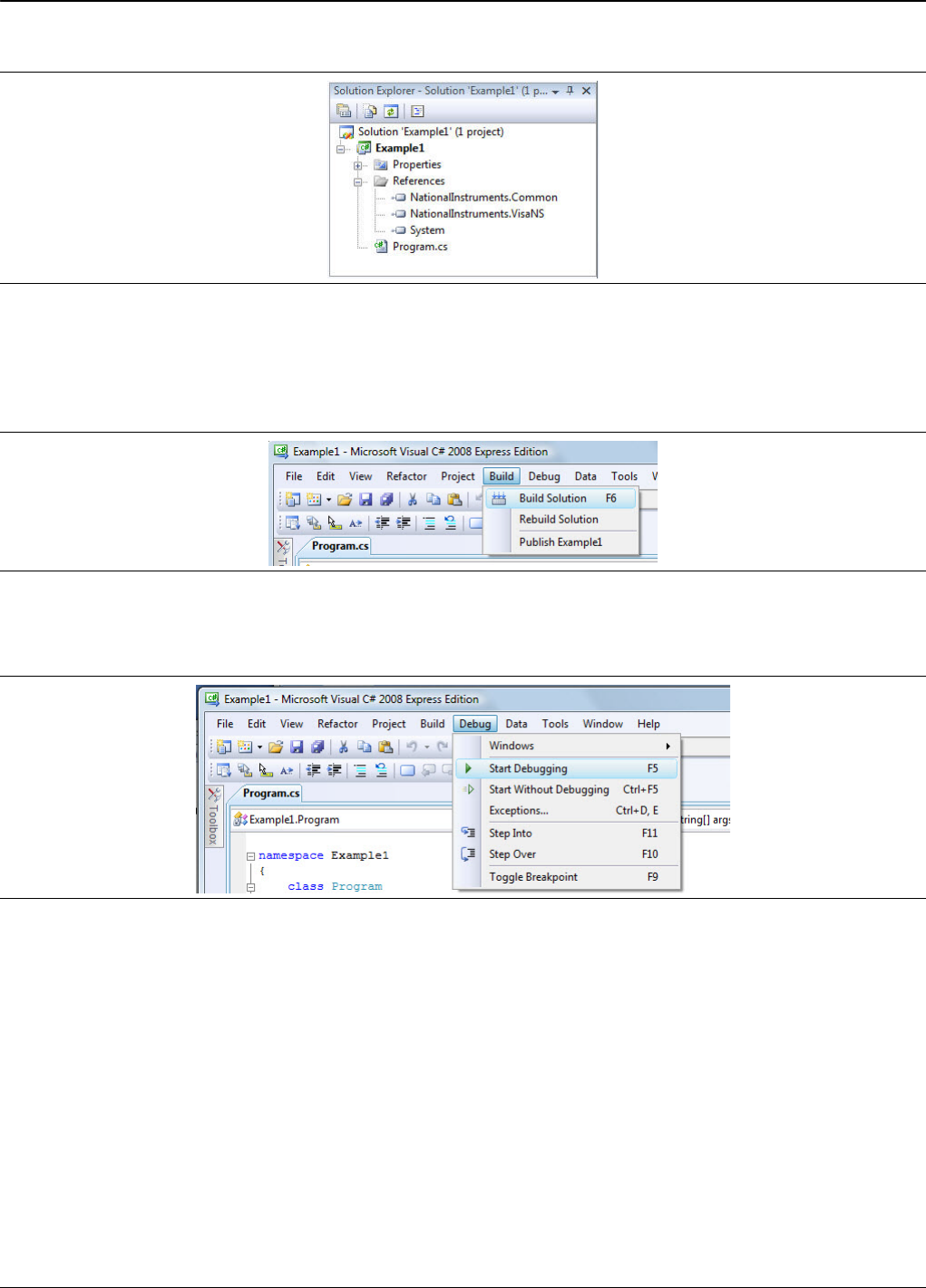Collapse the Example1 project node

pyautogui.click(x=341, y=149)
